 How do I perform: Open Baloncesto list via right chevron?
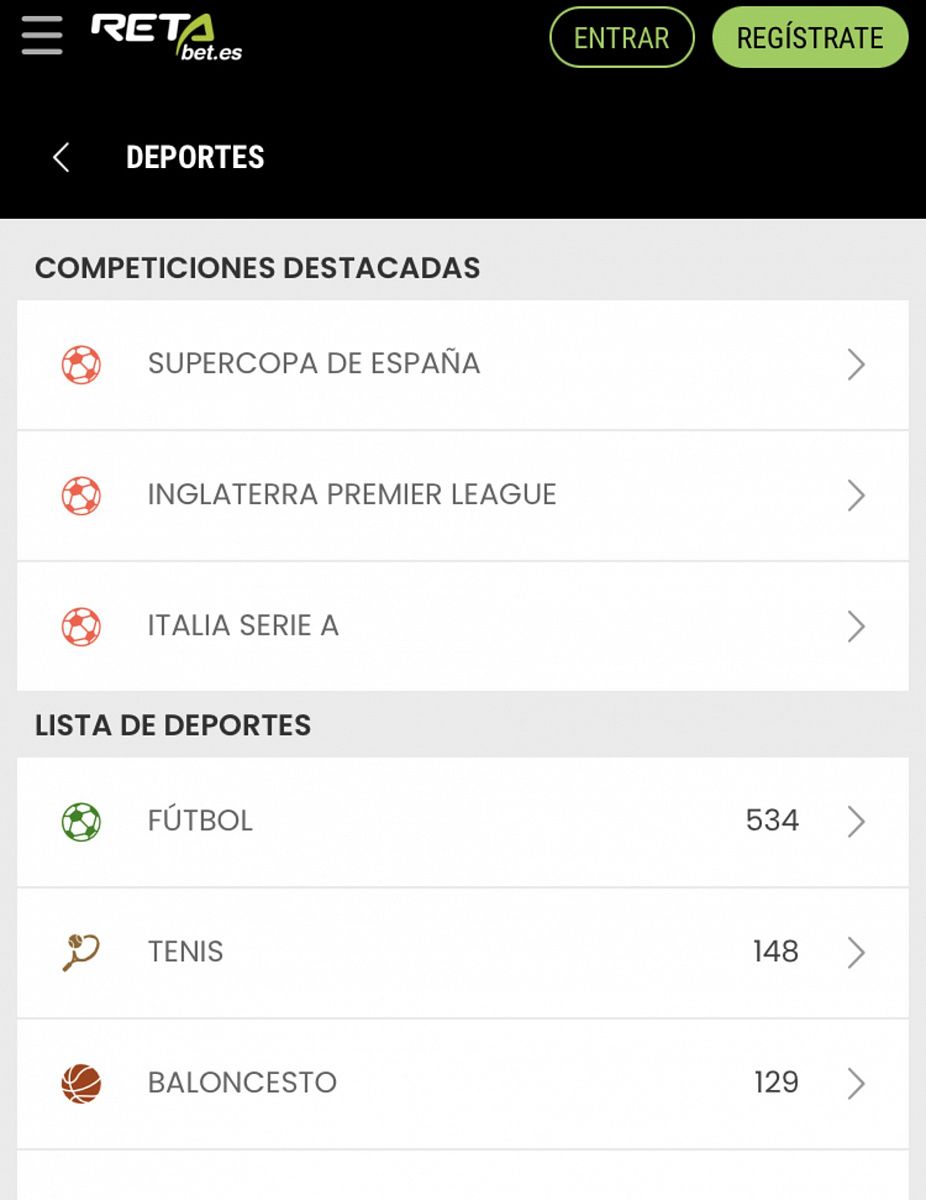click(x=856, y=1083)
